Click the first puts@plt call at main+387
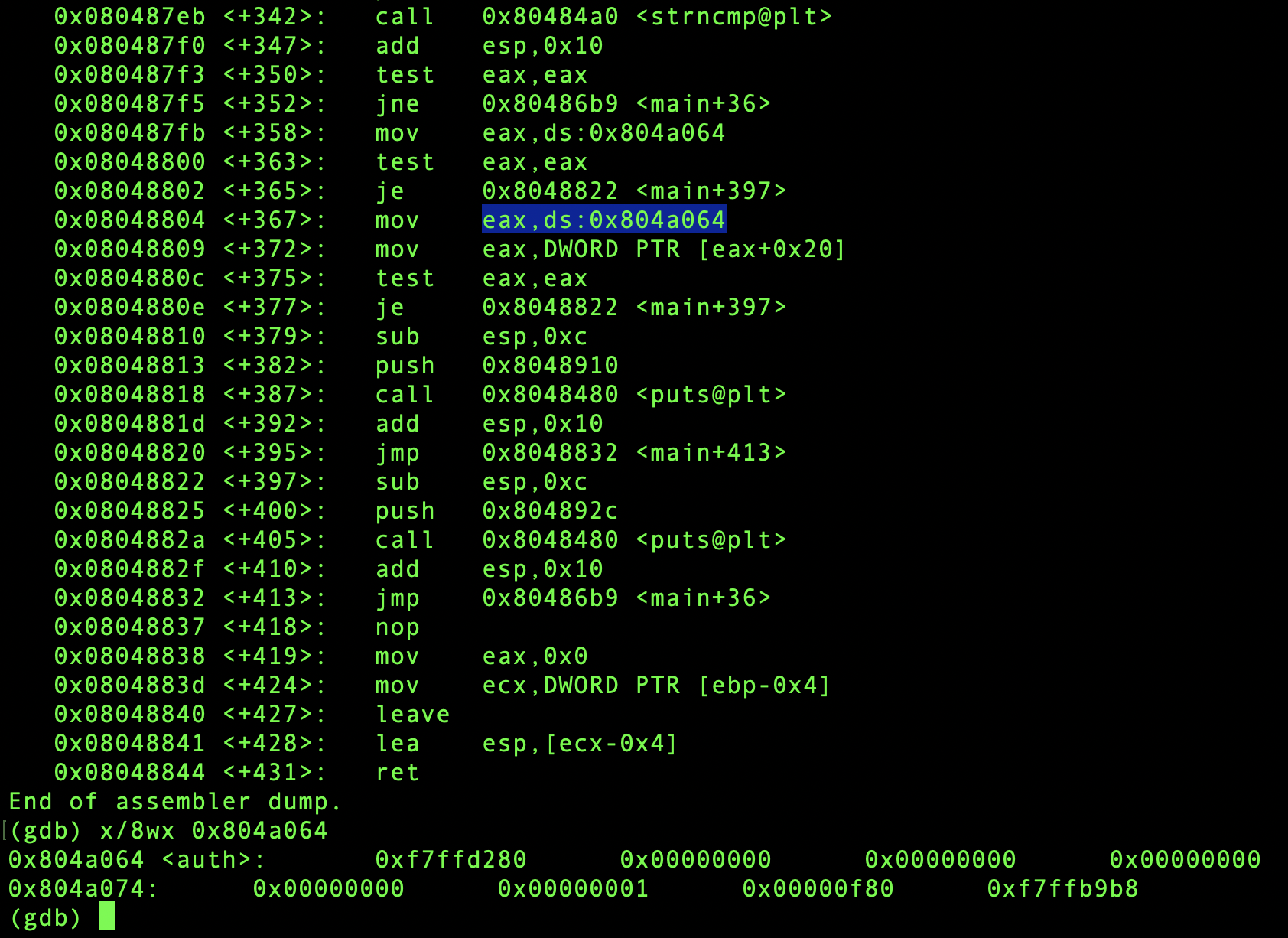1288x938 pixels. (x=634, y=395)
